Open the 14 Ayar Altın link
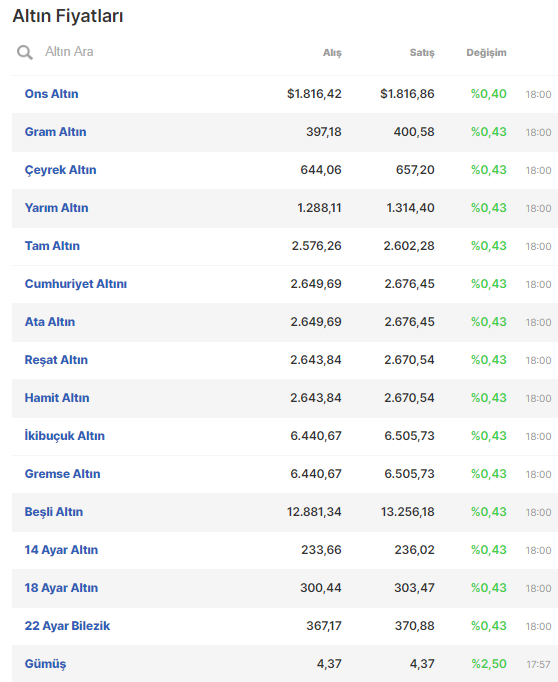Image resolution: width=558 pixels, height=682 pixels. [x=61, y=550]
